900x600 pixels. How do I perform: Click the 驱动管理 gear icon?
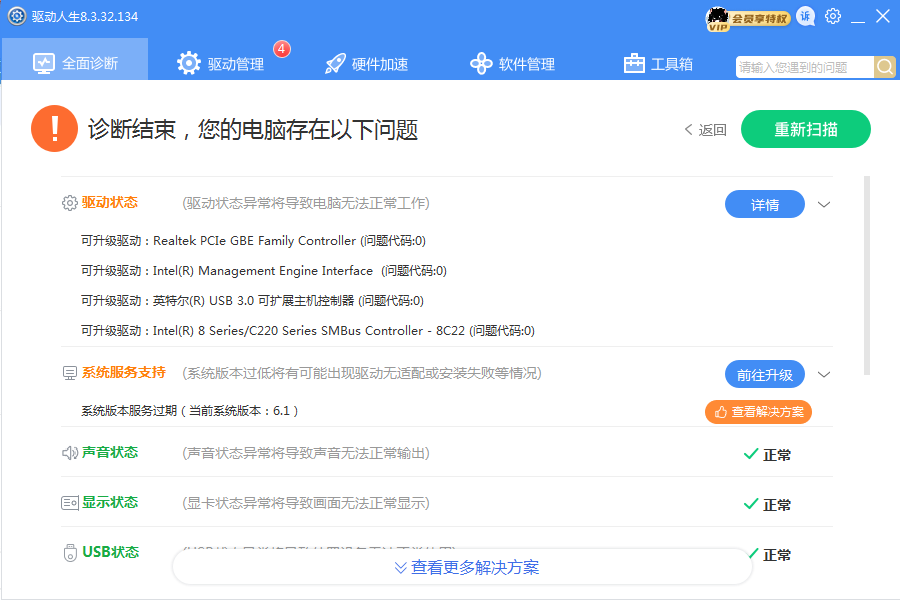pos(189,63)
